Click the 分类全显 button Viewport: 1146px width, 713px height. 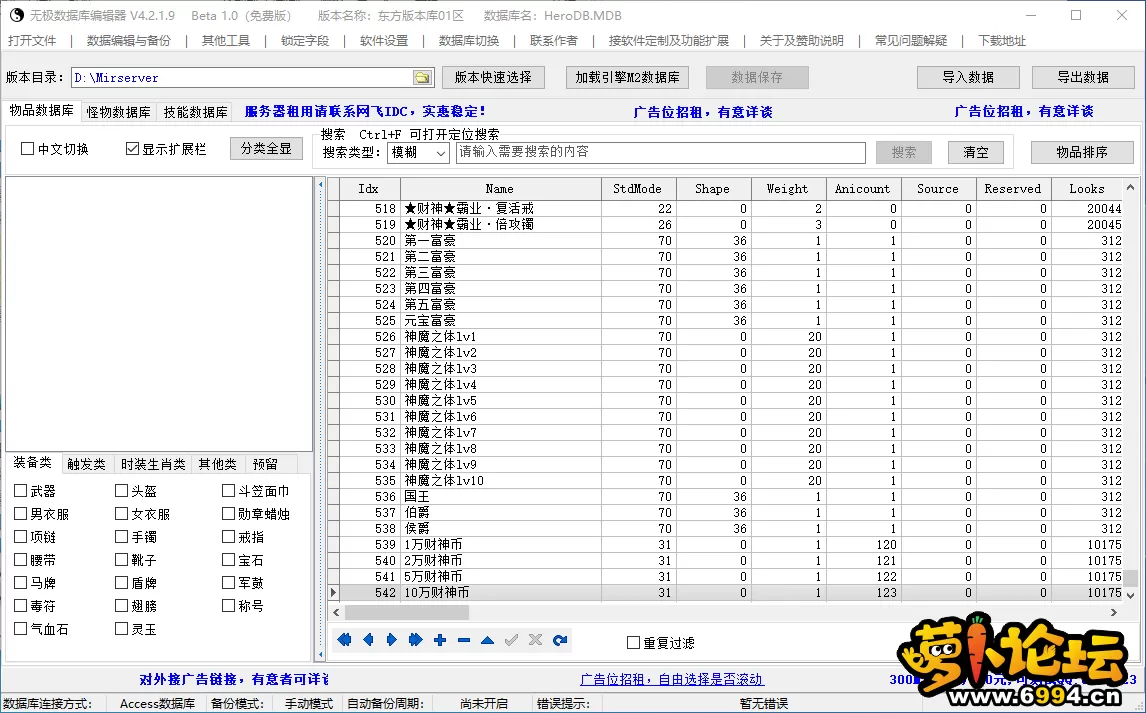click(x=266, y=149)
